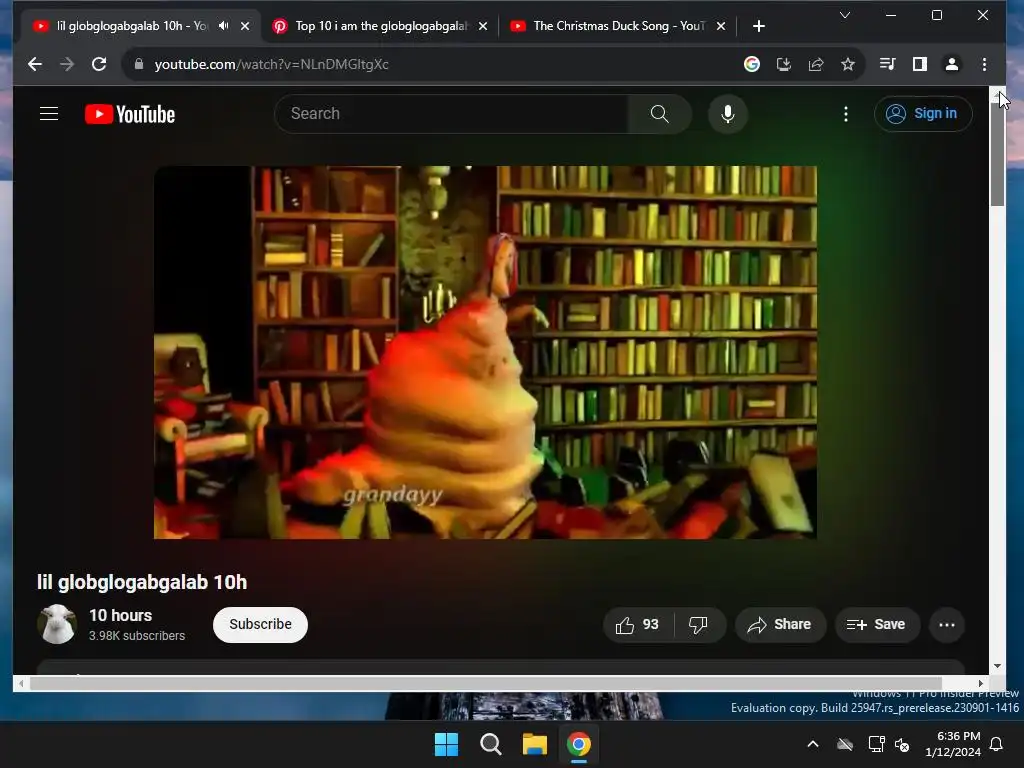This screenshot has height=768, width=1024.
Task: Go to the YouTube home via the logo
Action: (130, 114)
